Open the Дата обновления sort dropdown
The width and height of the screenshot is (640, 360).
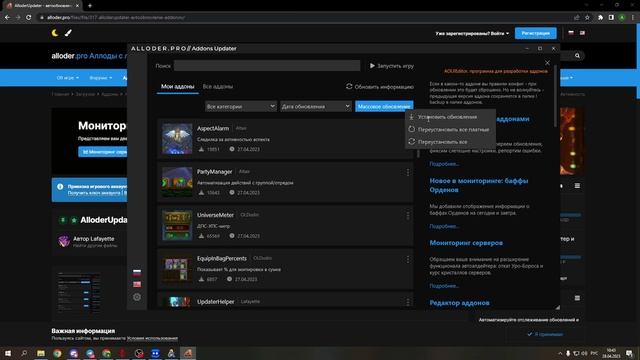(316, 107)
